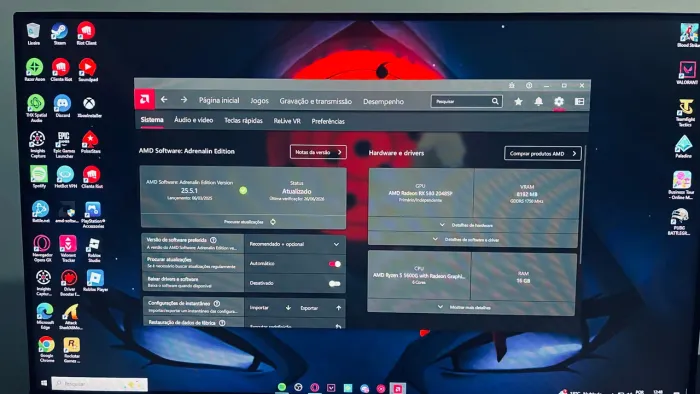Viewport: 700px width, 394px height.
Task: Open the Discord desktop icon
Action: click(62, 106)
